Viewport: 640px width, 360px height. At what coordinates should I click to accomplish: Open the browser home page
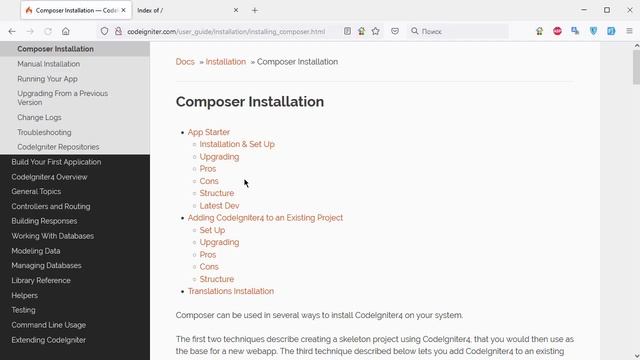click(x=66, y=31)
